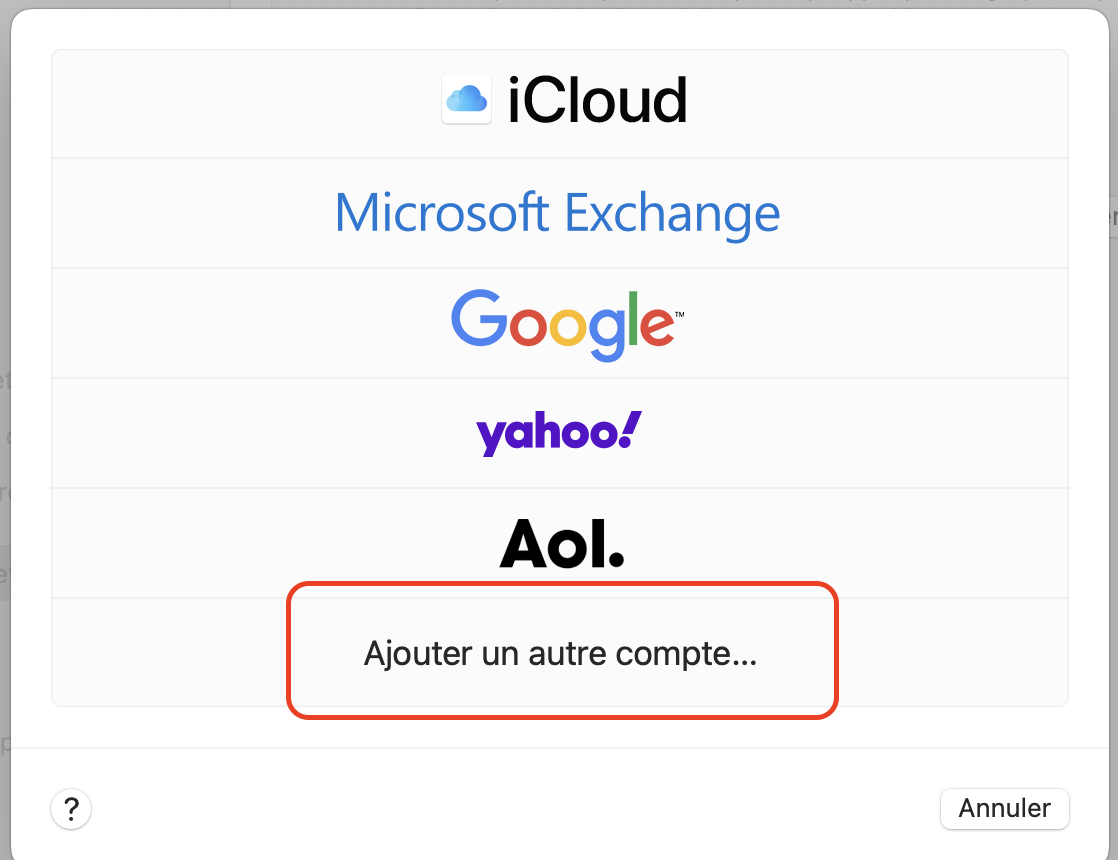Choose Microsoft Exchange as account provider
The image size is (1118, 860).
pos(558,213)
